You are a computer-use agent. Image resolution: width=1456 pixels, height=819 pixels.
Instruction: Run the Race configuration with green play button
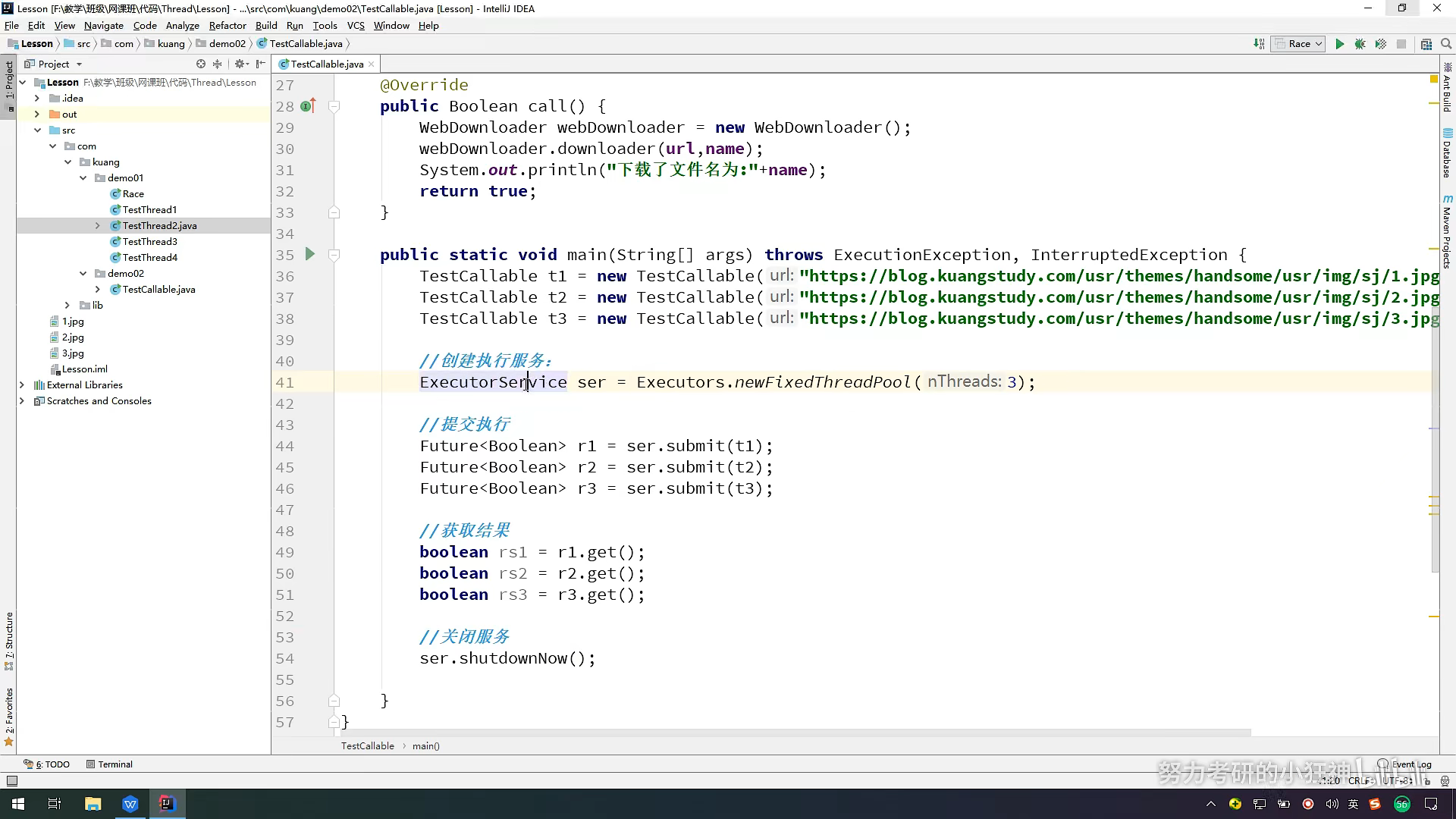click(x=1339, y=44)
